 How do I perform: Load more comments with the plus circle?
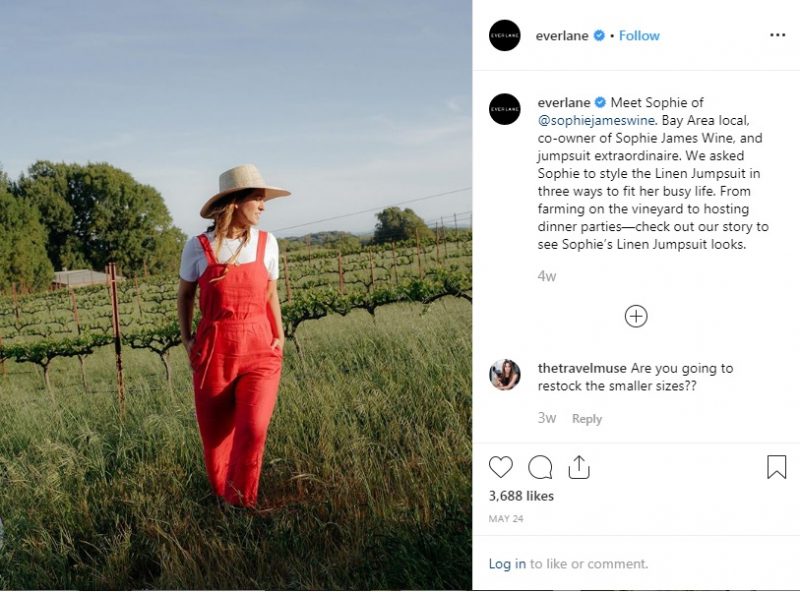tap(636, 316)
